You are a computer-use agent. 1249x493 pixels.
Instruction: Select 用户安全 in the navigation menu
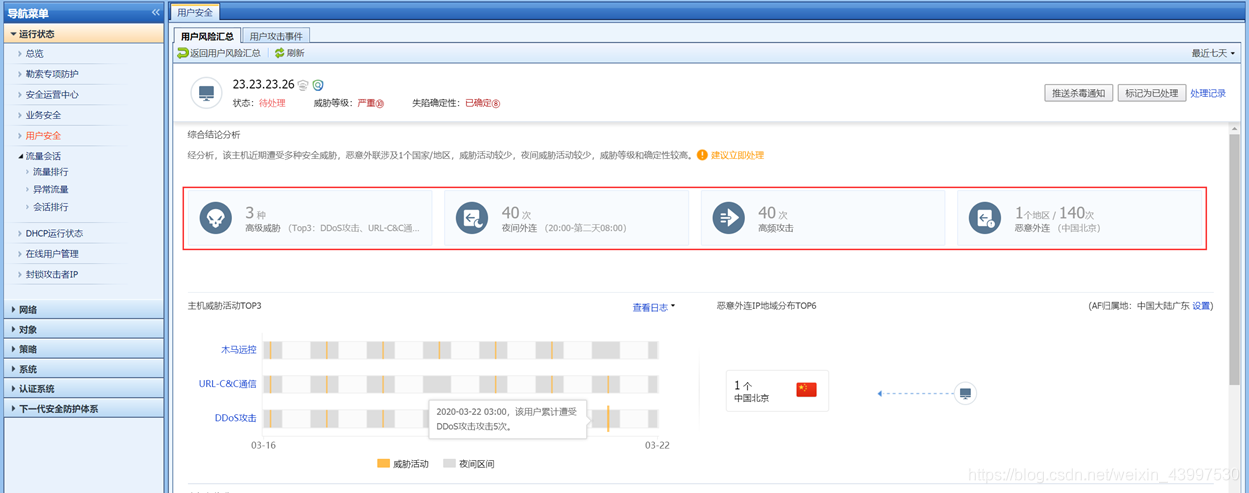pos(43,135)
